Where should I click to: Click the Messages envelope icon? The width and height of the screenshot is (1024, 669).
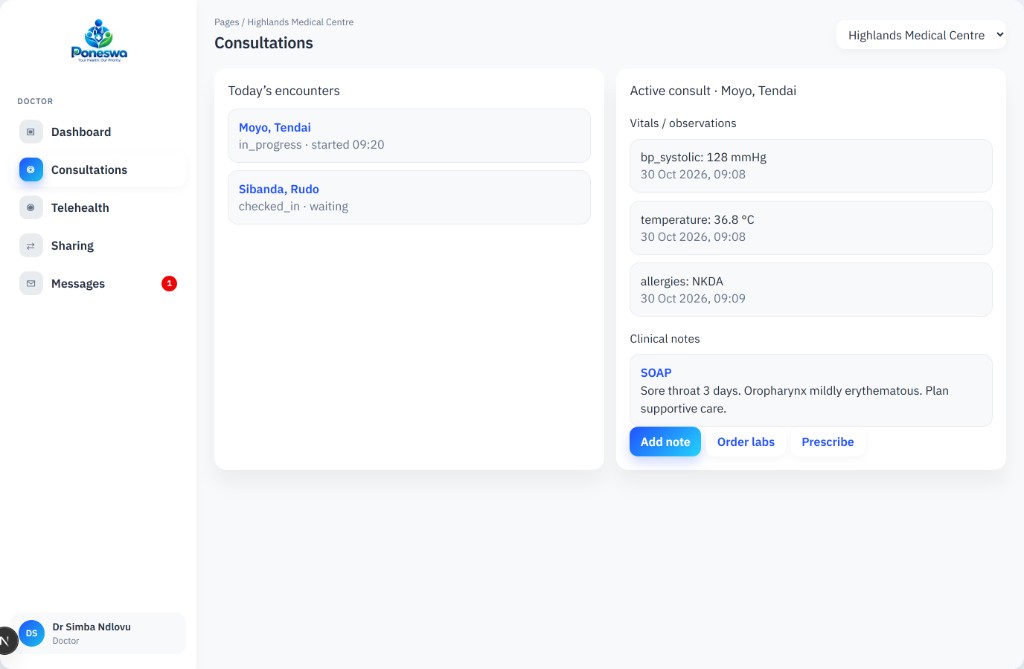click(x=31, y=284)
